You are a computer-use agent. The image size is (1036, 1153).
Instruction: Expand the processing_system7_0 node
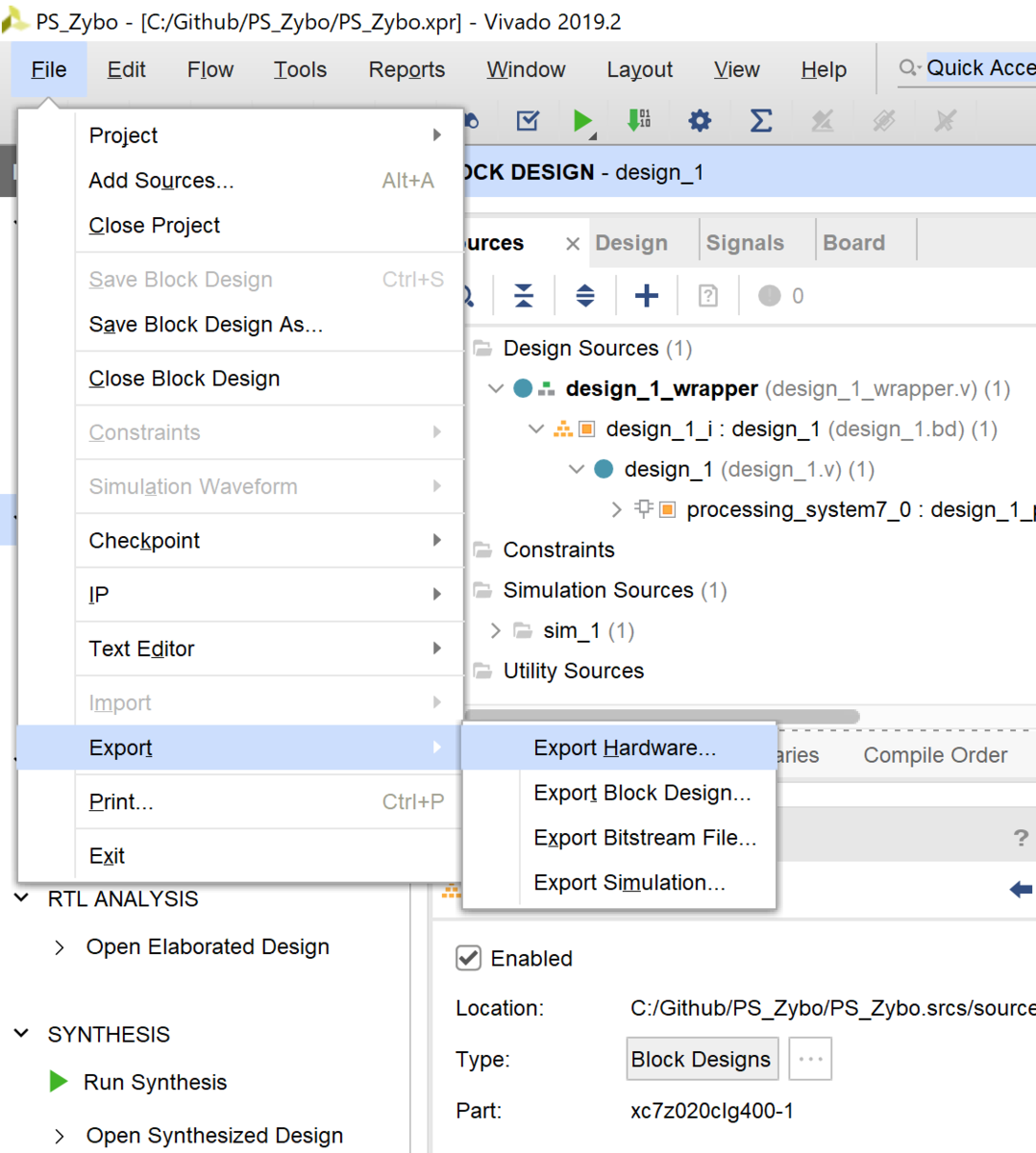tap(616, 509)
